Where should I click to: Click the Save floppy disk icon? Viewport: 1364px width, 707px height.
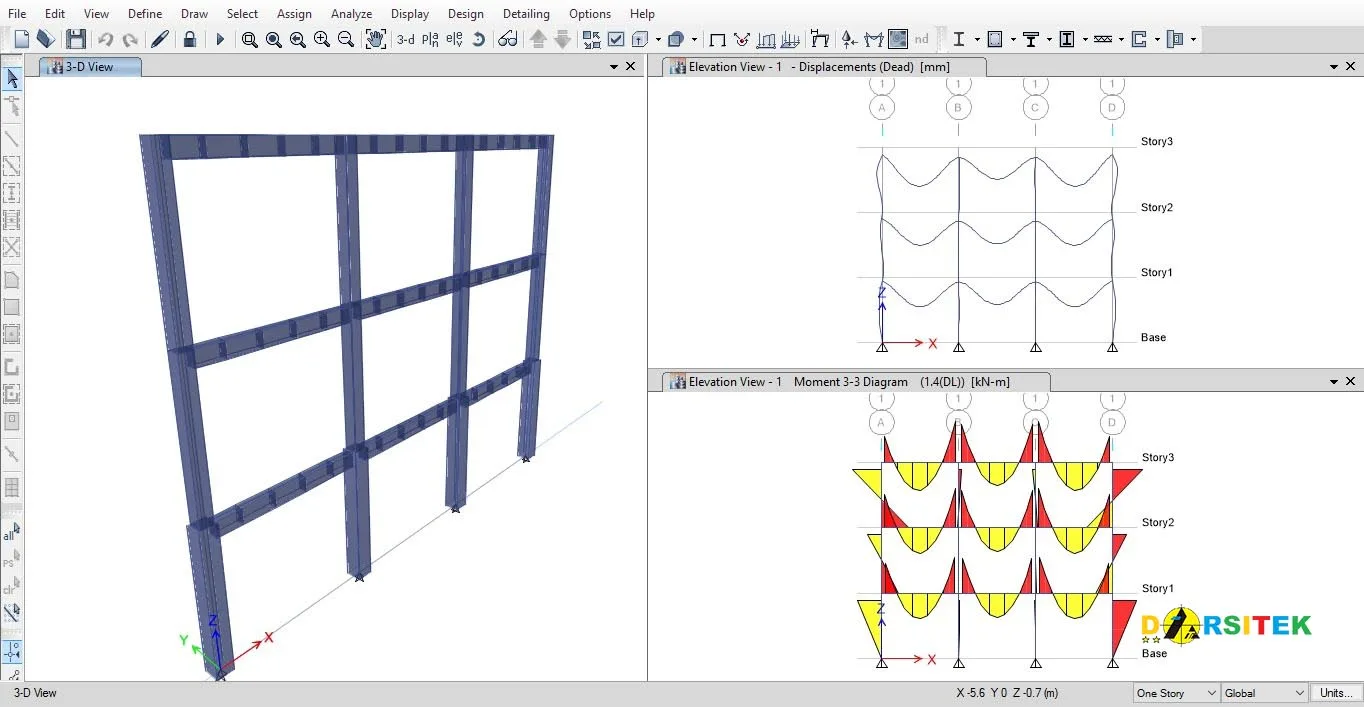click(76, 39)
